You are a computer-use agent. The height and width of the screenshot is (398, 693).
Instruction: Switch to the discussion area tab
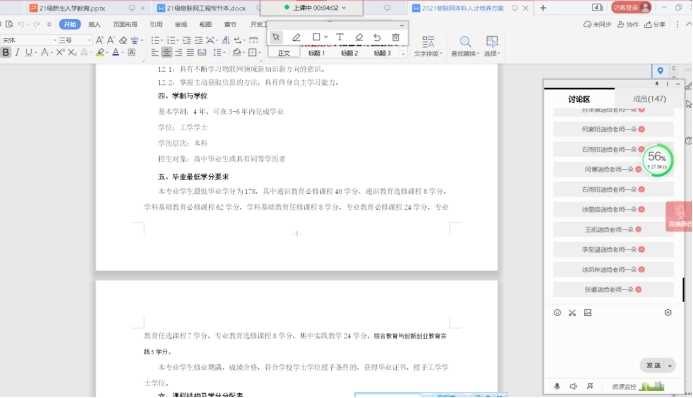coord(579,99)
